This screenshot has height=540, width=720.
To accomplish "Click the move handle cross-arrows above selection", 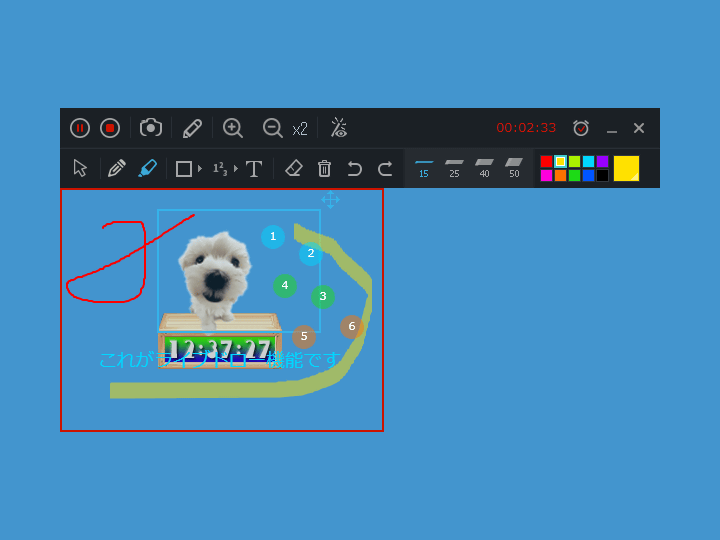I will click(331, 200).
